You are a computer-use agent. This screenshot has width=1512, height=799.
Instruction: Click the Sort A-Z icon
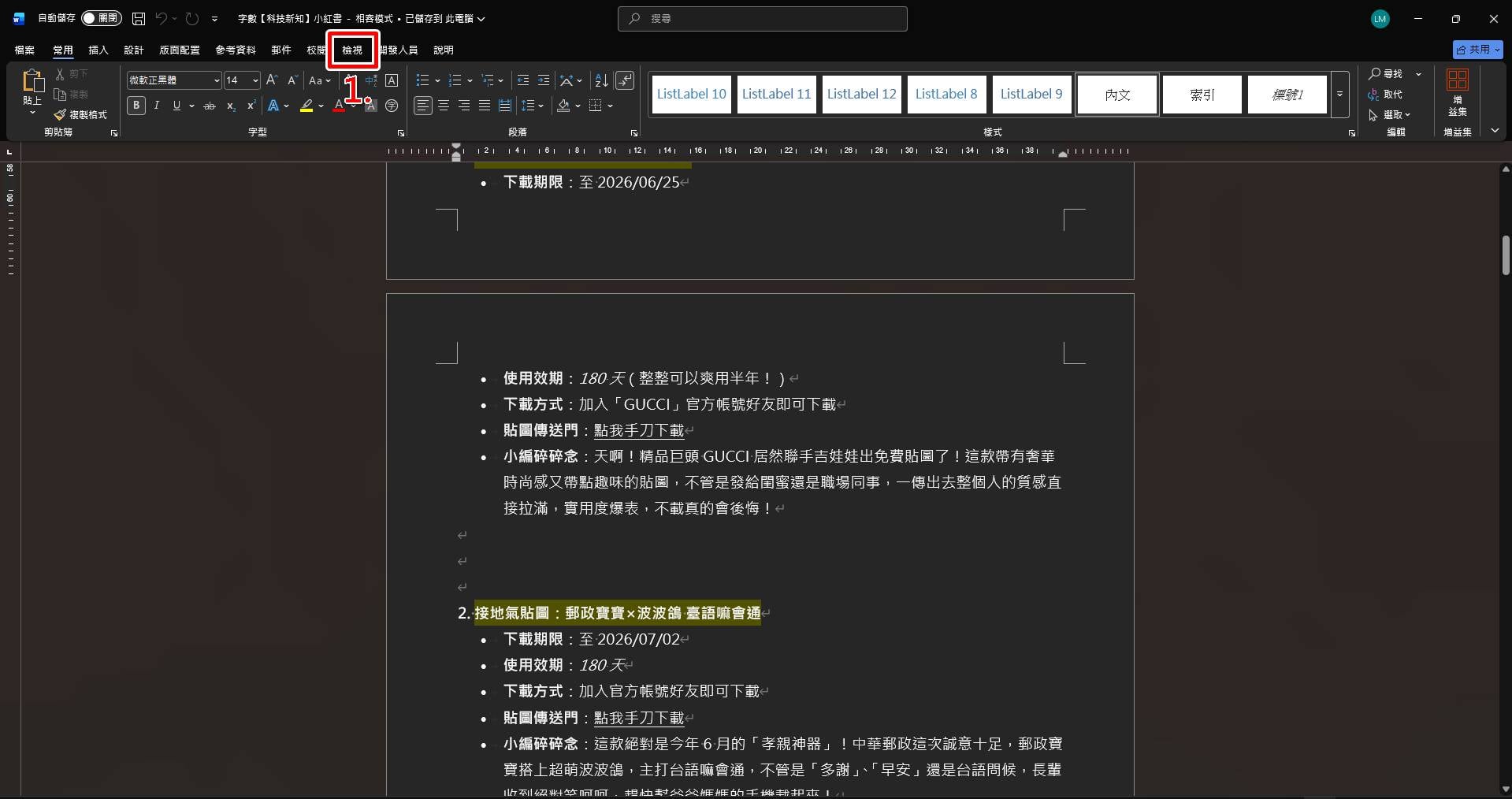click(601, 80)
